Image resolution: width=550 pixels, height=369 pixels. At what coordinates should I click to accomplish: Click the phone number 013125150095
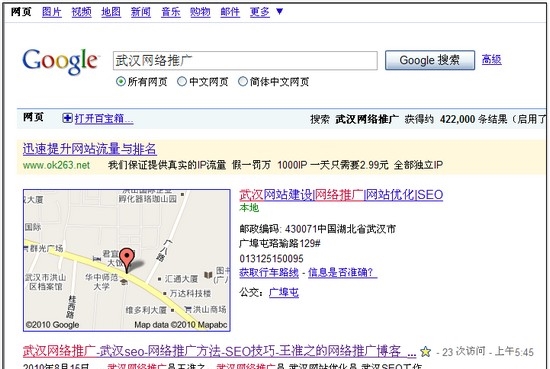pos(271,259)
